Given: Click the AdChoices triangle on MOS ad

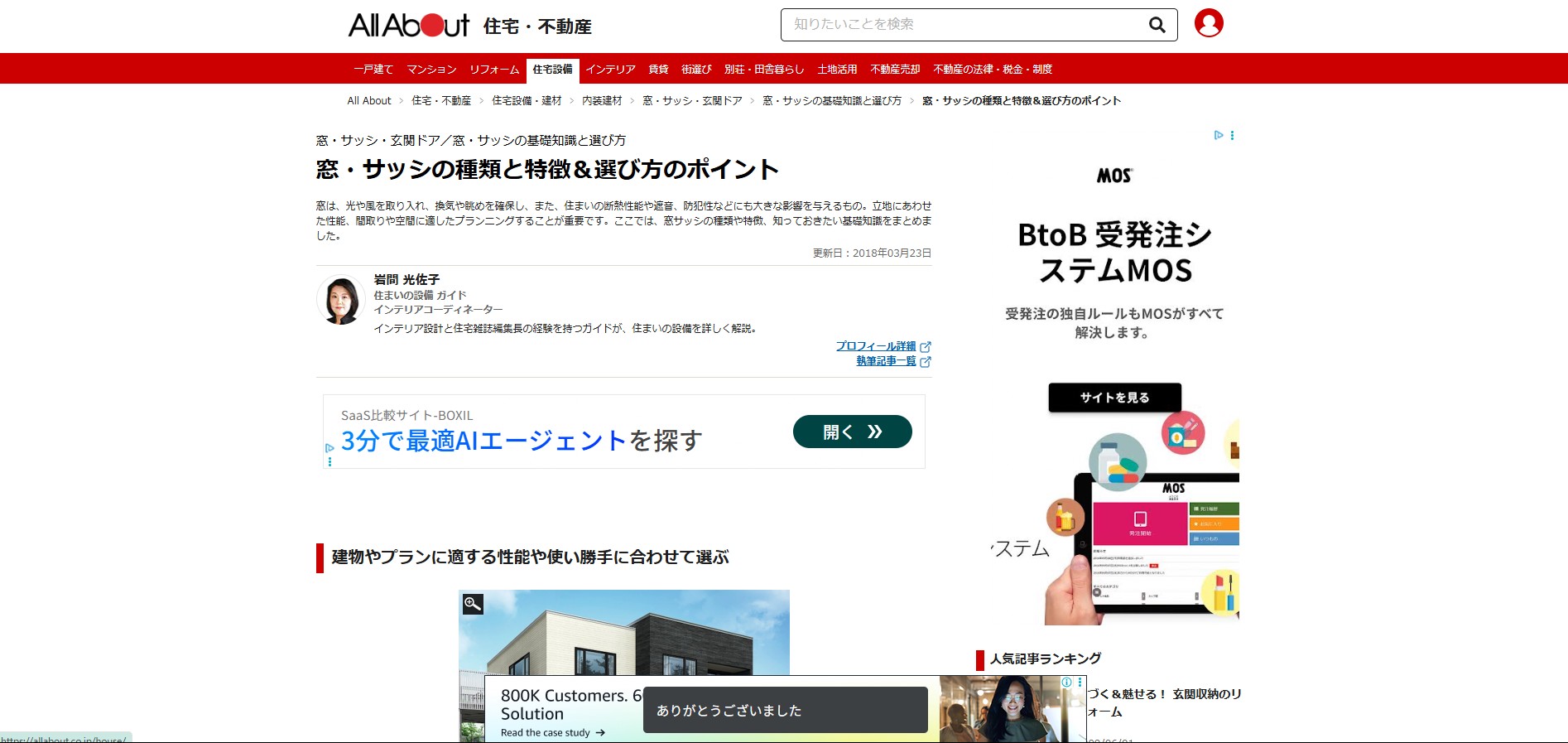Looking at the screenshot, I should (x=1219, y=135).
